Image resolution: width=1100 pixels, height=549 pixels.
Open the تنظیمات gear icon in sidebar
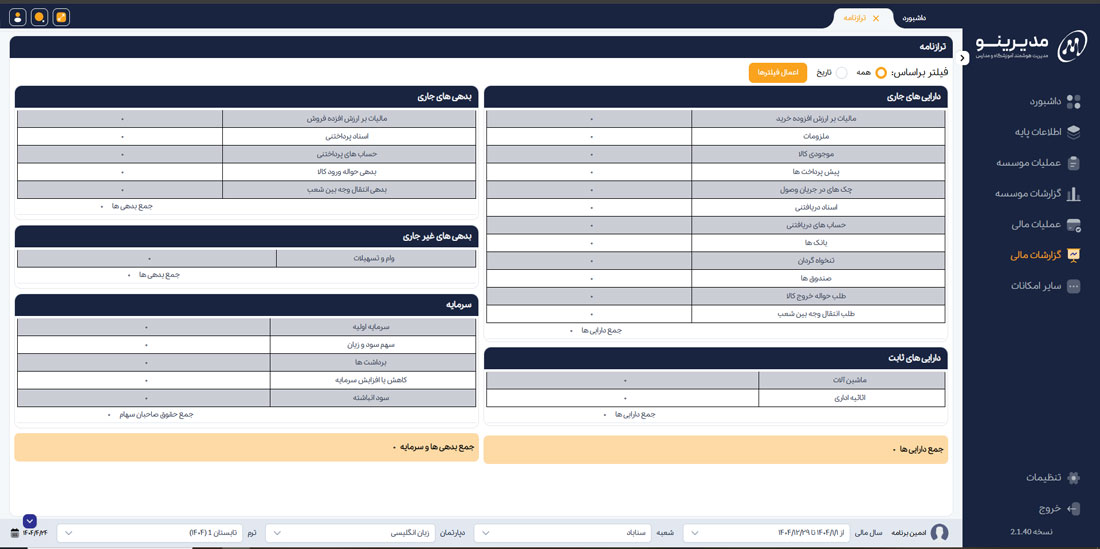pyautogui.click(x=1073, y=478)
